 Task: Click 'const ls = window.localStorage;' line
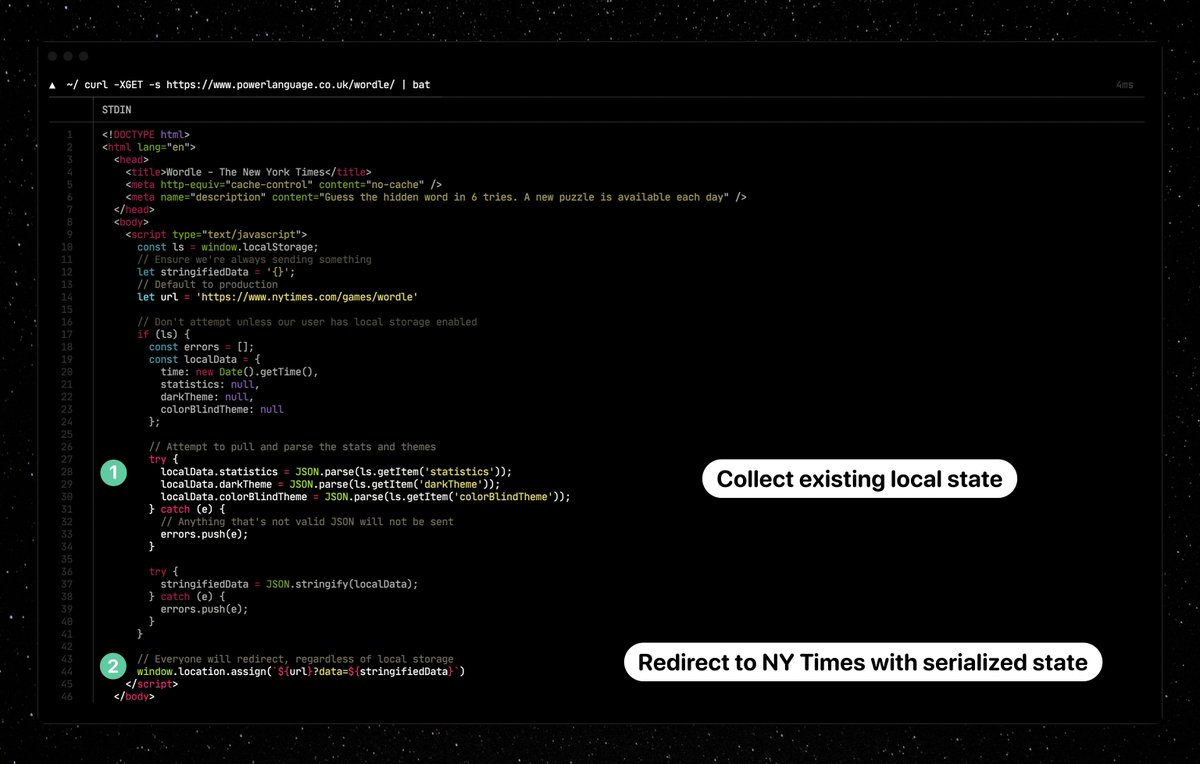[228, 247]
